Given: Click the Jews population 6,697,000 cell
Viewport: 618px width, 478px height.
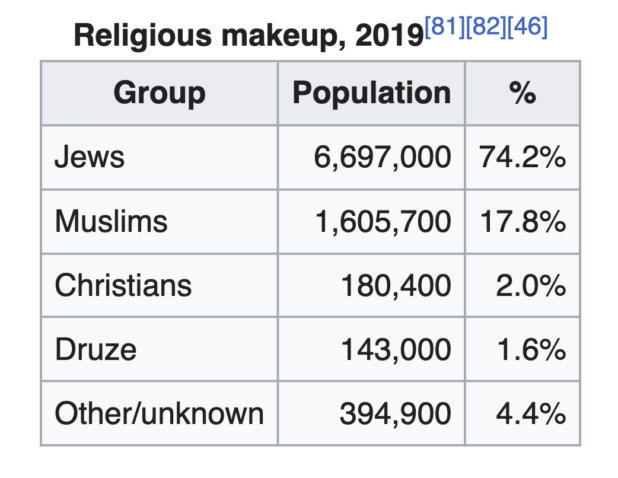Looking at the screenshot, I should click(x=382, y=158).
